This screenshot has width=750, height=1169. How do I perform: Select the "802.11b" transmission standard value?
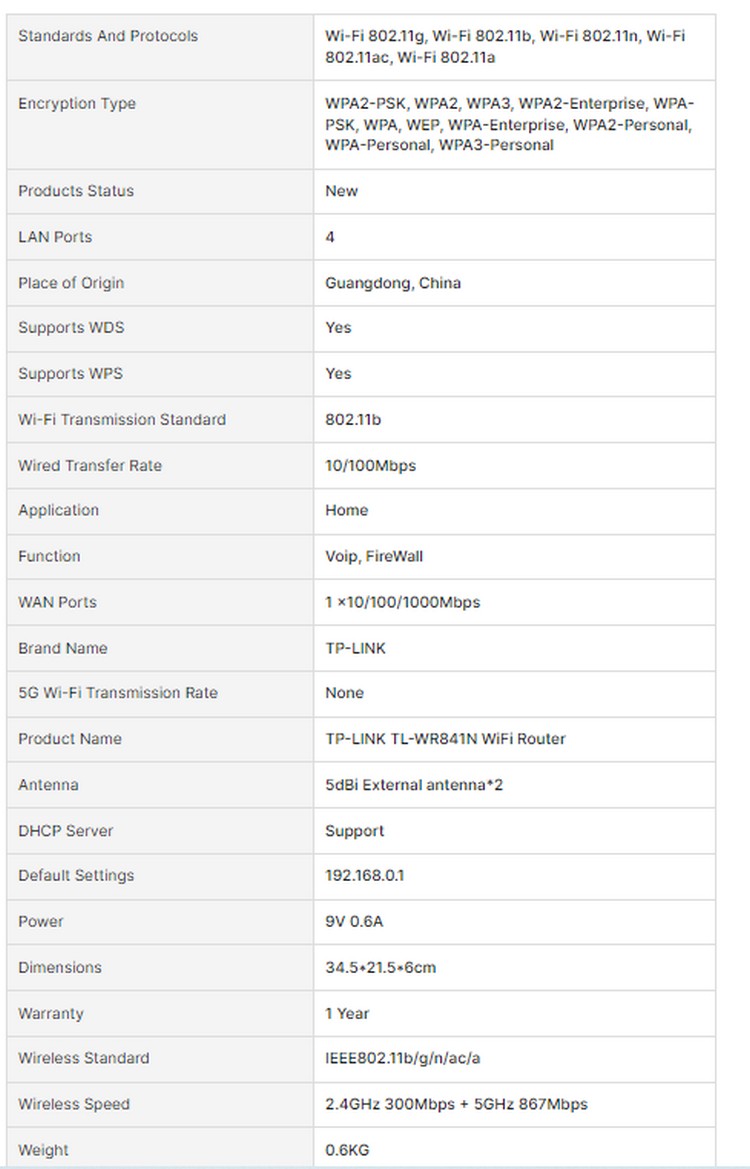353,420
